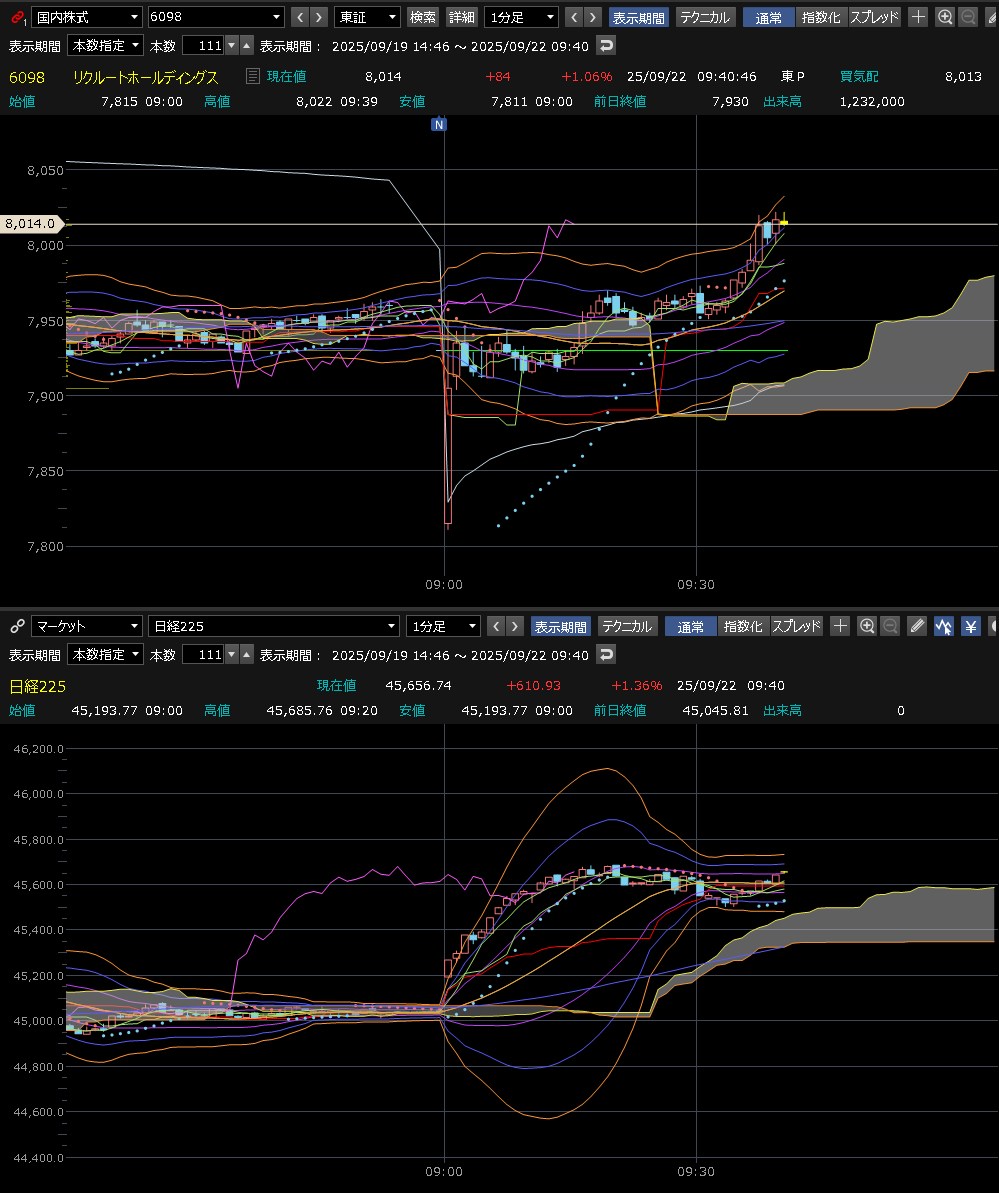The image size is (999, 1193).
Task: Click the 111 bar count field in Nikkei chart
Action: coord(204,654)
